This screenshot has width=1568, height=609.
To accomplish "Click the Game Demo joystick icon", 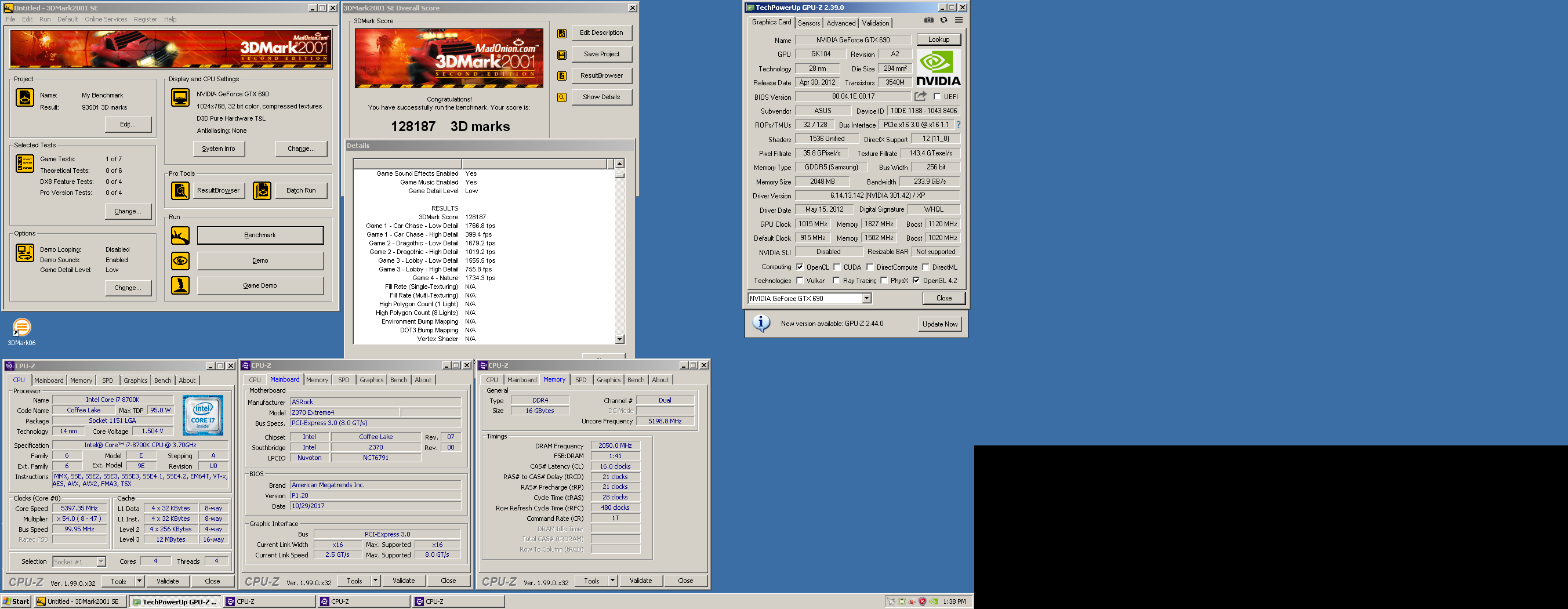I will point(180,285).
